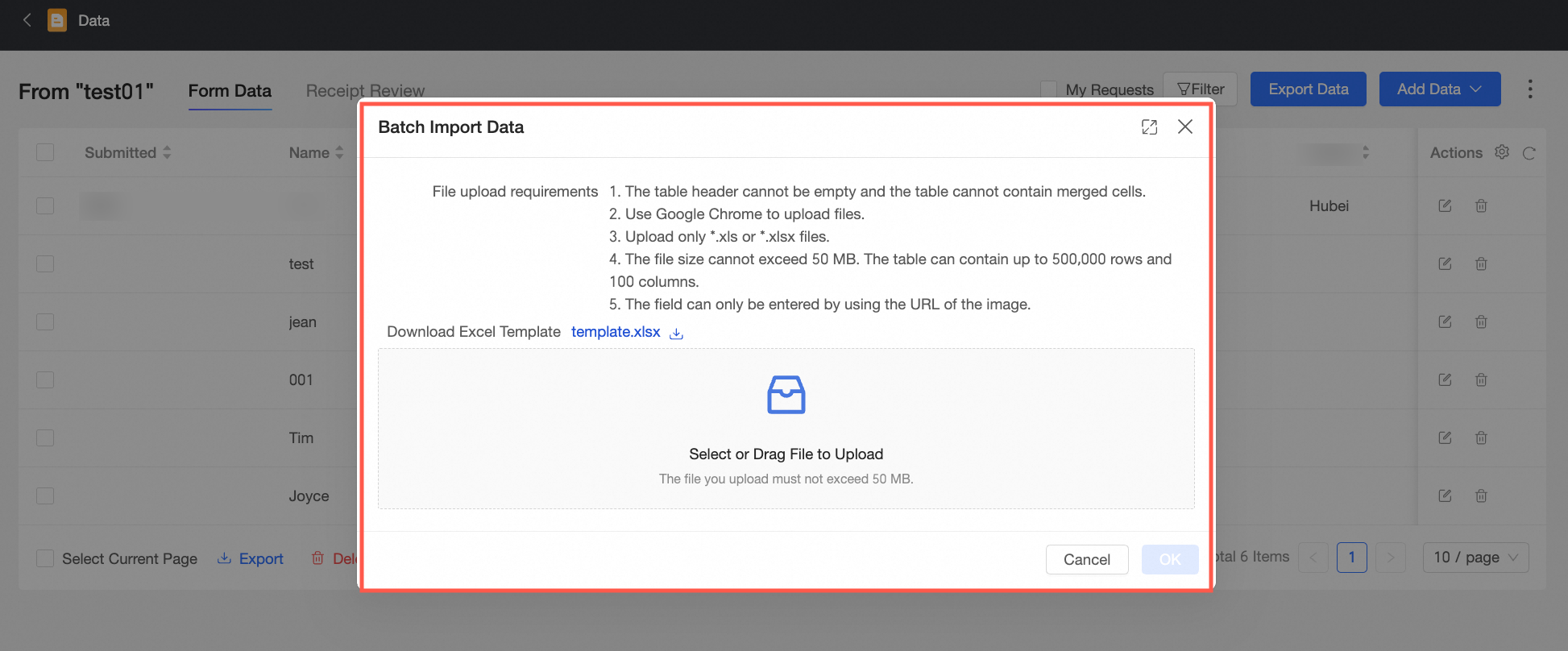This screenshot has width=1568, height=651.
Task: Expand the Add Data dropdown
Action: (1439, 89)
